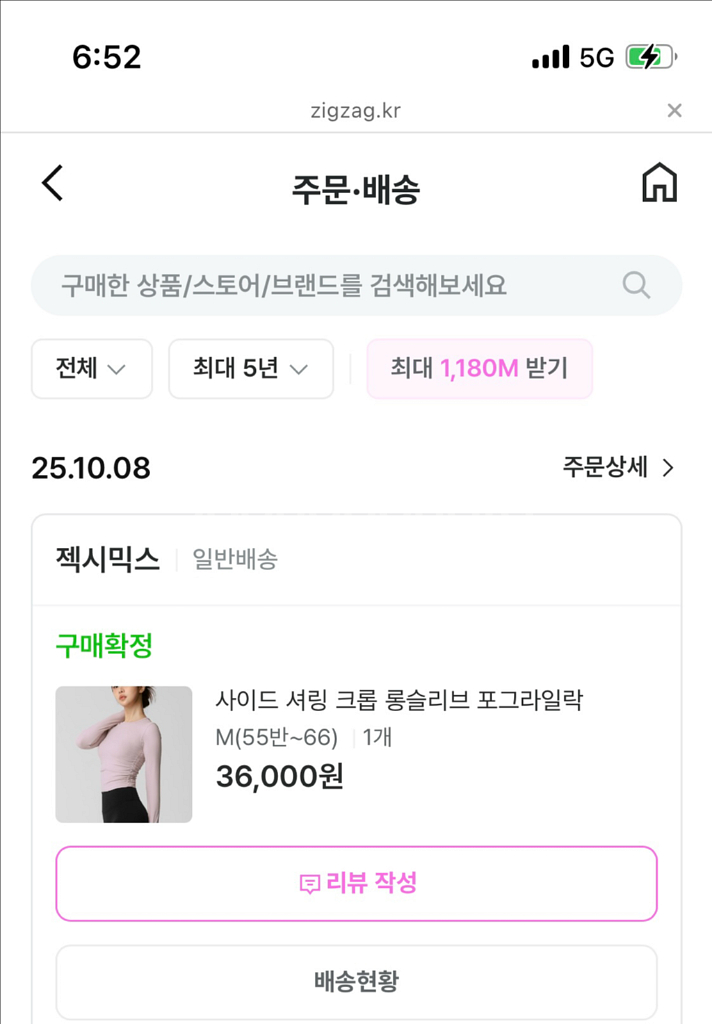This screenshot has width=712, height=1024.
Task: Tap the zigzag.kr address bar label
Action: (356, 111)
